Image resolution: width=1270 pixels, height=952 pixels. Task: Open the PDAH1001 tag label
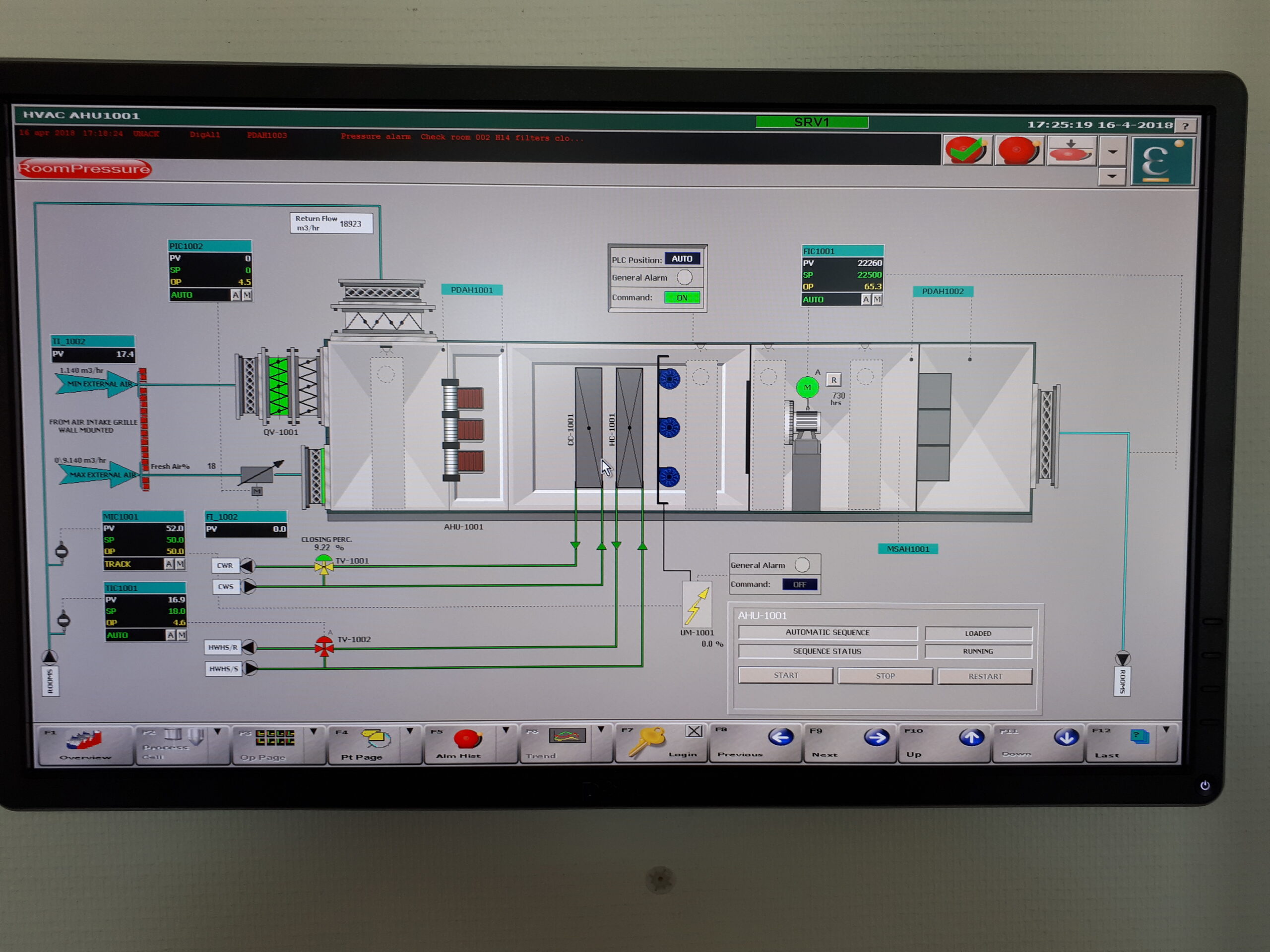pos(472,290)
